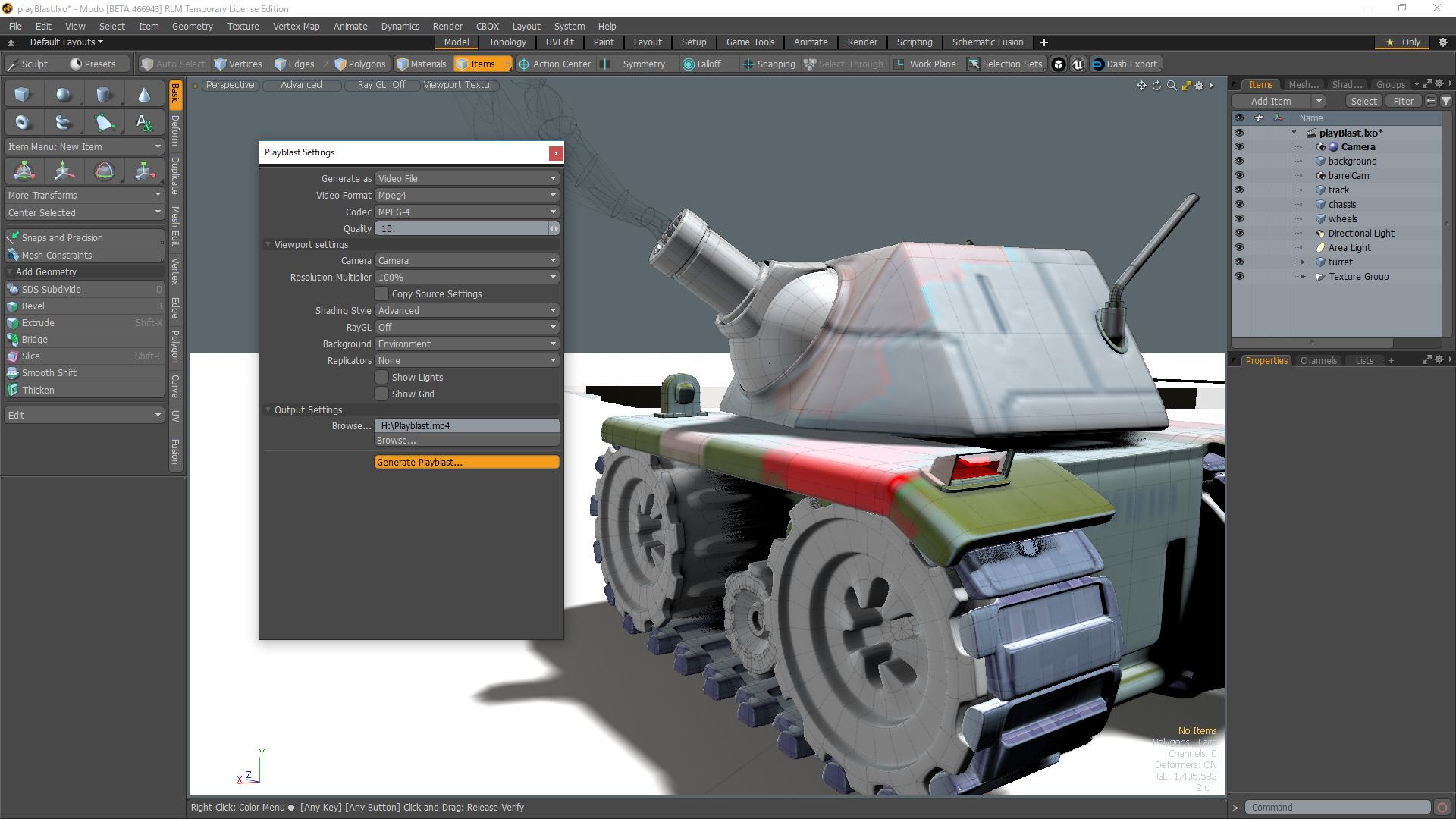Click the output file path field
Viewport: 1456px width, 819px height.
pyautogui.click(x=466, y=426)
